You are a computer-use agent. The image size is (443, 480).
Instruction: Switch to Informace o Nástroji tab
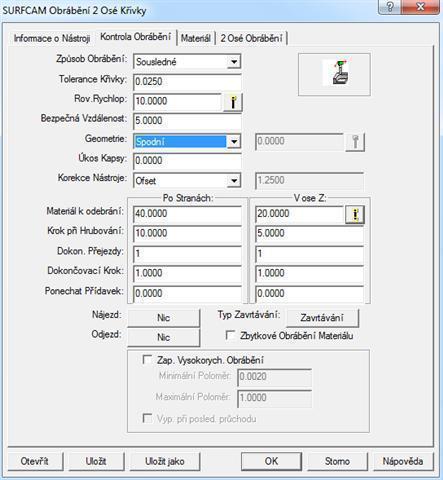pos(52,38)
